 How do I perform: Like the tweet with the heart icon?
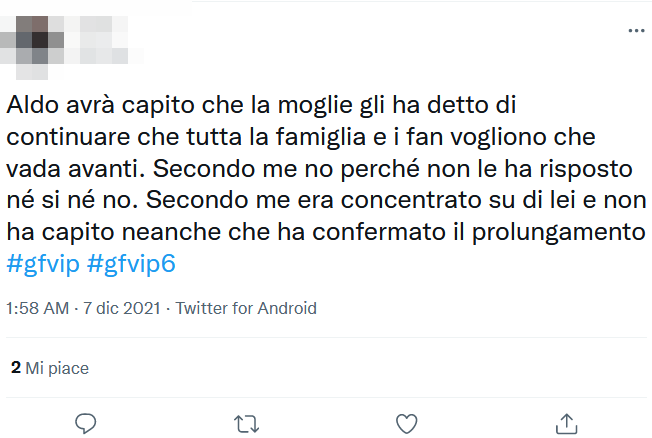(406, 420)
